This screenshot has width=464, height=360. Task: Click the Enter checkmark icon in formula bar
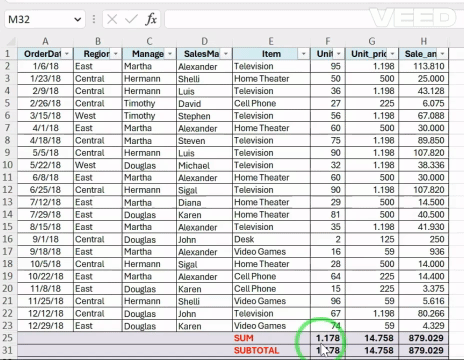click(131, 19)
